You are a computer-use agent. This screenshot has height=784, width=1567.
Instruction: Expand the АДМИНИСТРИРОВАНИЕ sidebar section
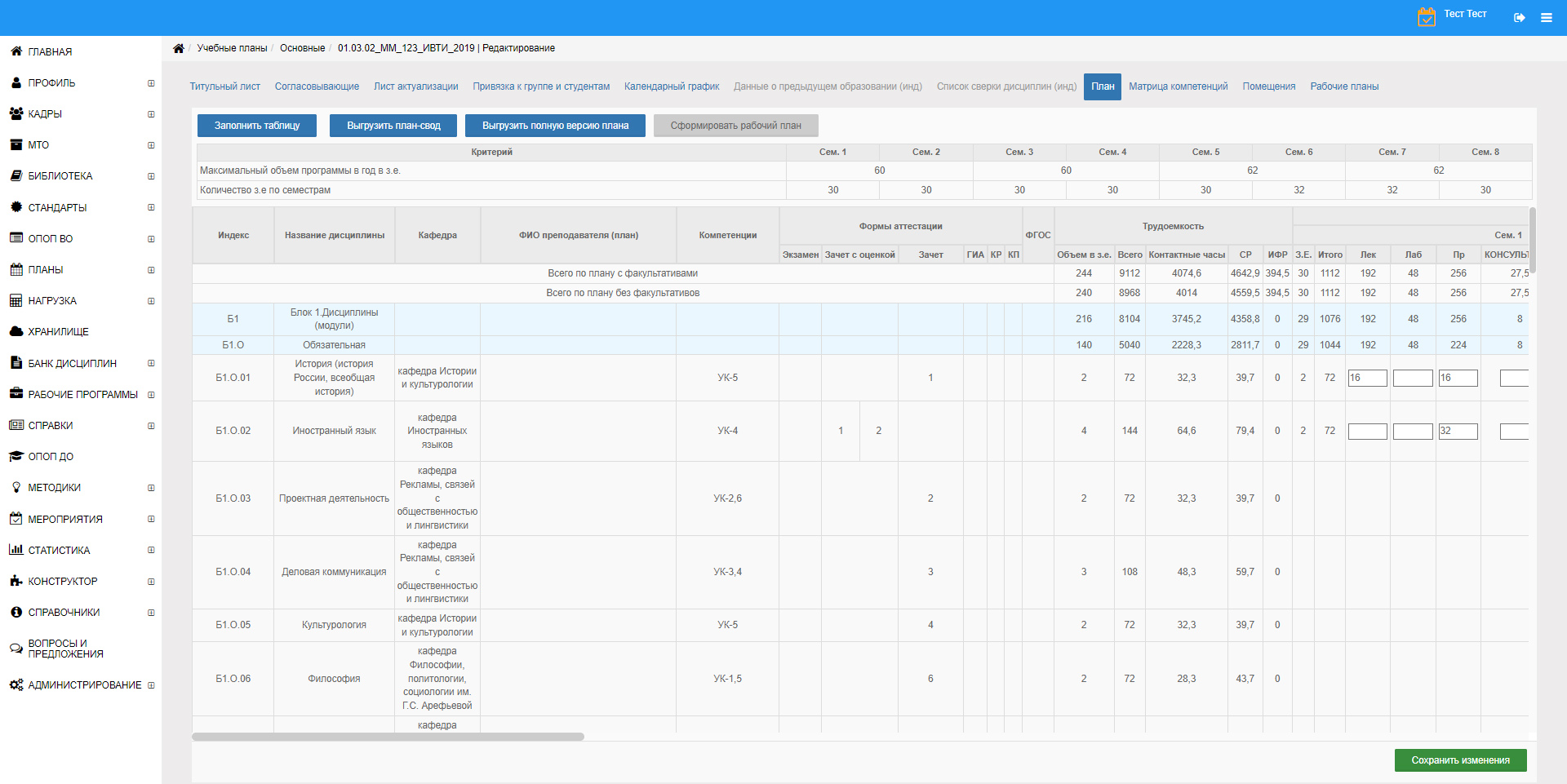[151, 685]
